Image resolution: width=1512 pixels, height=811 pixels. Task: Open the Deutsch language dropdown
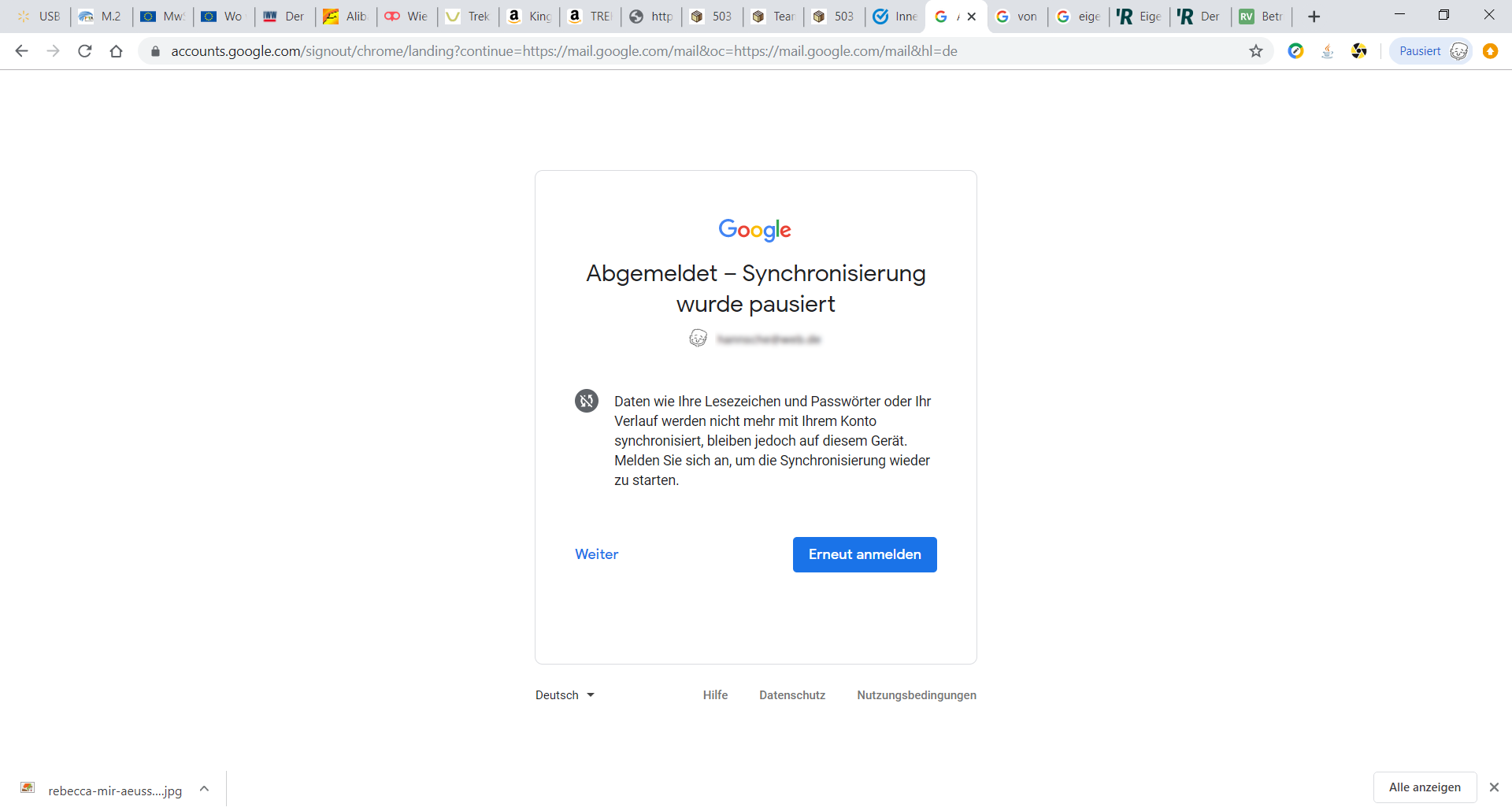coord(564,694)
